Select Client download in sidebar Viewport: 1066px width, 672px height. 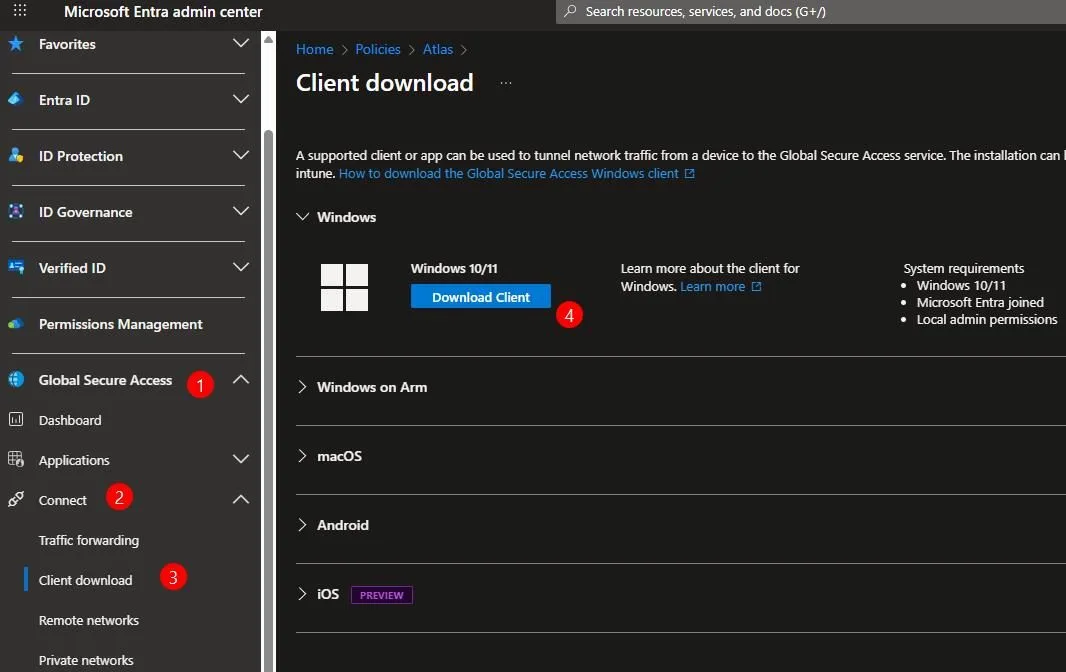coord(86,580)
